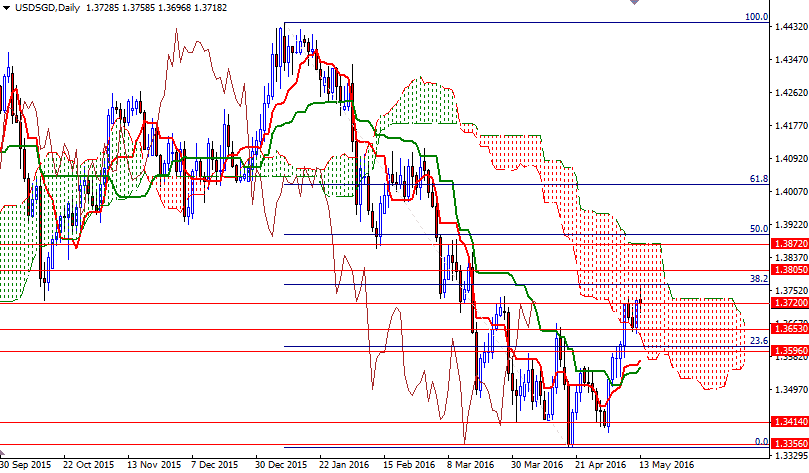Click the red 1.34140 price tag
The image size is (809, 473).
[789, 422]
